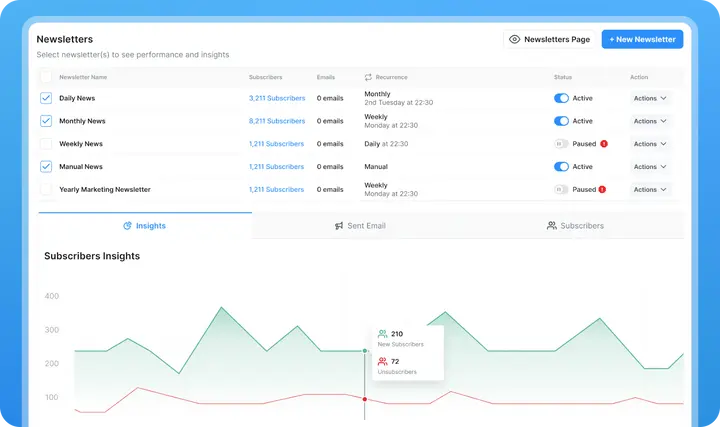
Task: Uncheck the Monthly News checkbox
Action: [46, 121]
